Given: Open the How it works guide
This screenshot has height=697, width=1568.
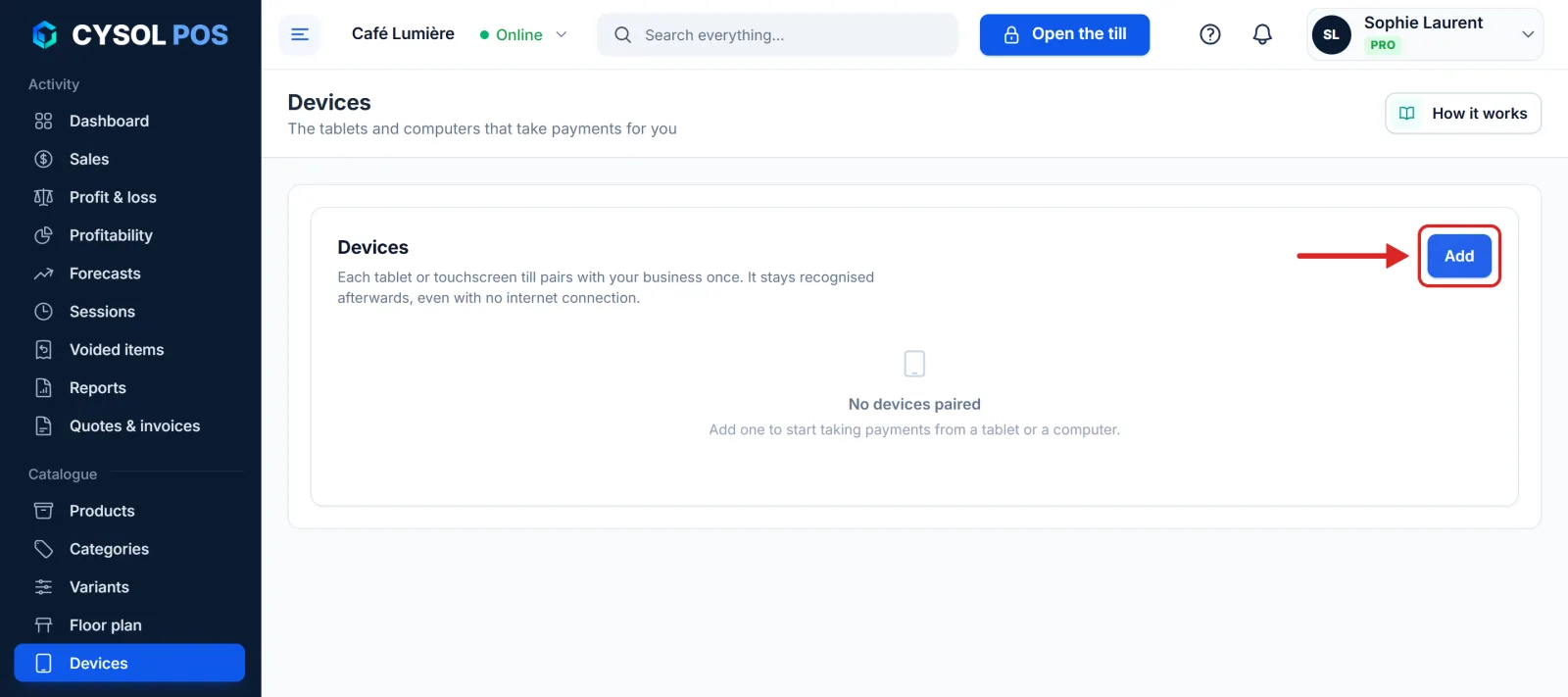Looking at the screenshot, I should tap(1463, 113).
